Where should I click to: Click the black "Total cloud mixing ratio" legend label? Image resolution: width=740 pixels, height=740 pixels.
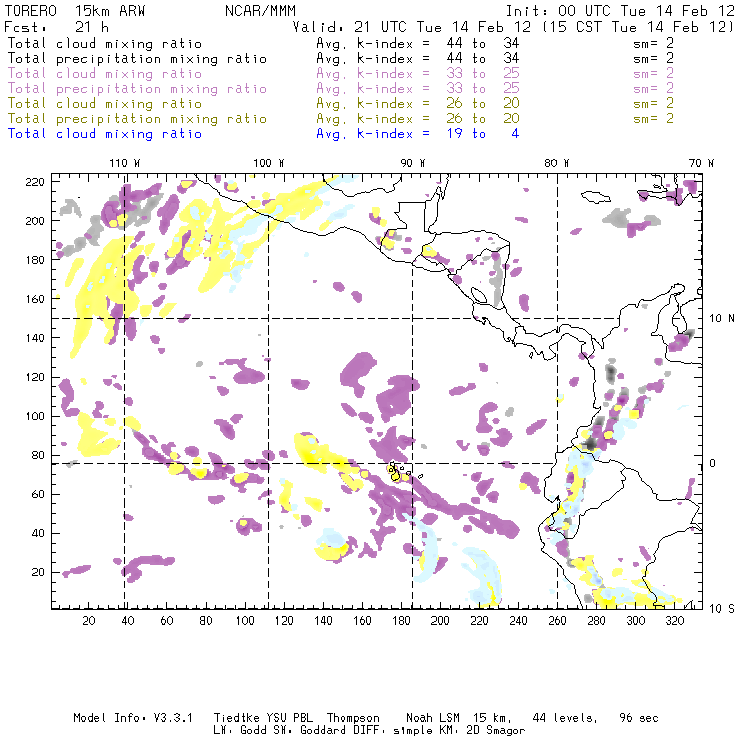pyautogui.click(x=105, y=43)
